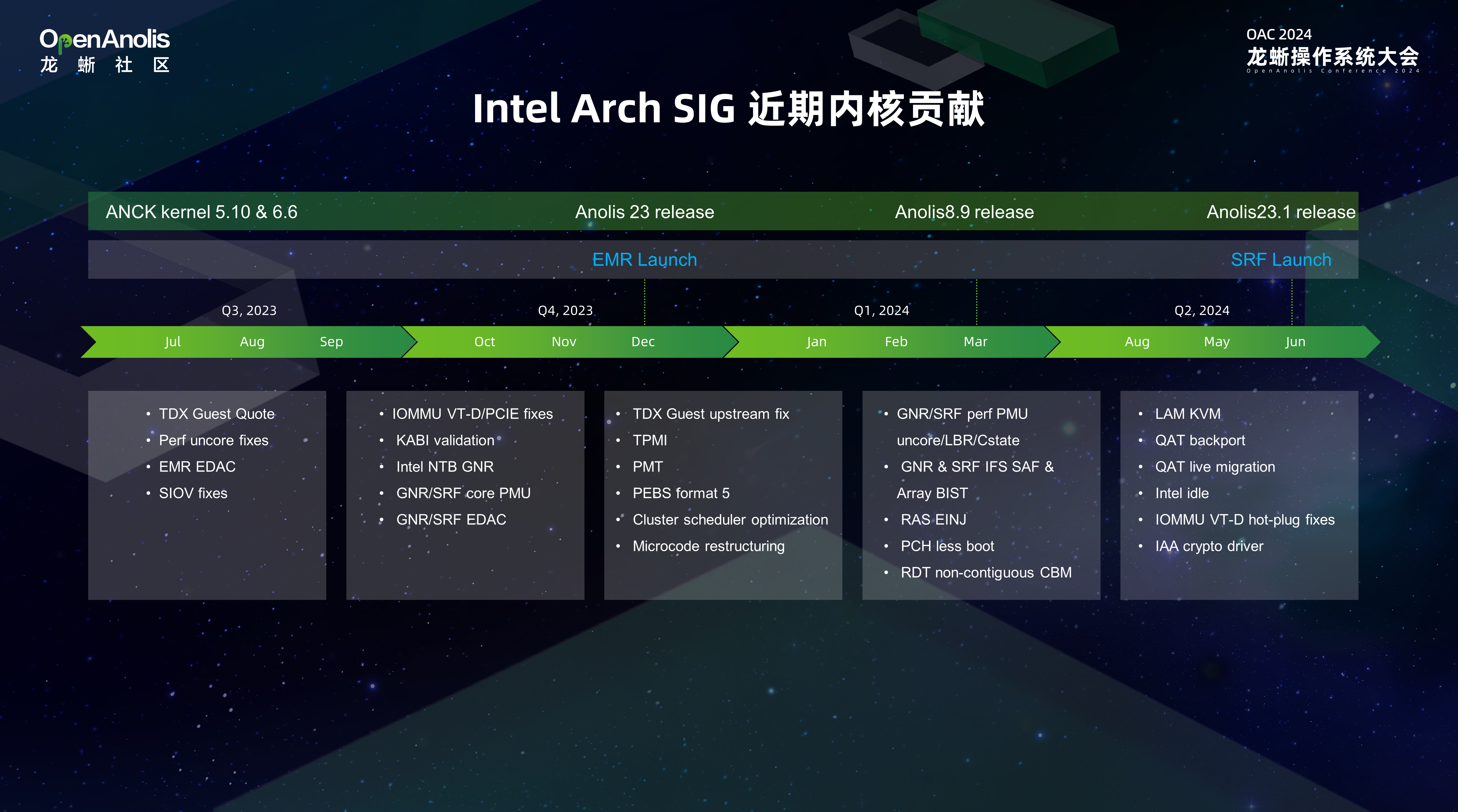Click 'Aug' in the Q2 2024 arrow

1137,342
